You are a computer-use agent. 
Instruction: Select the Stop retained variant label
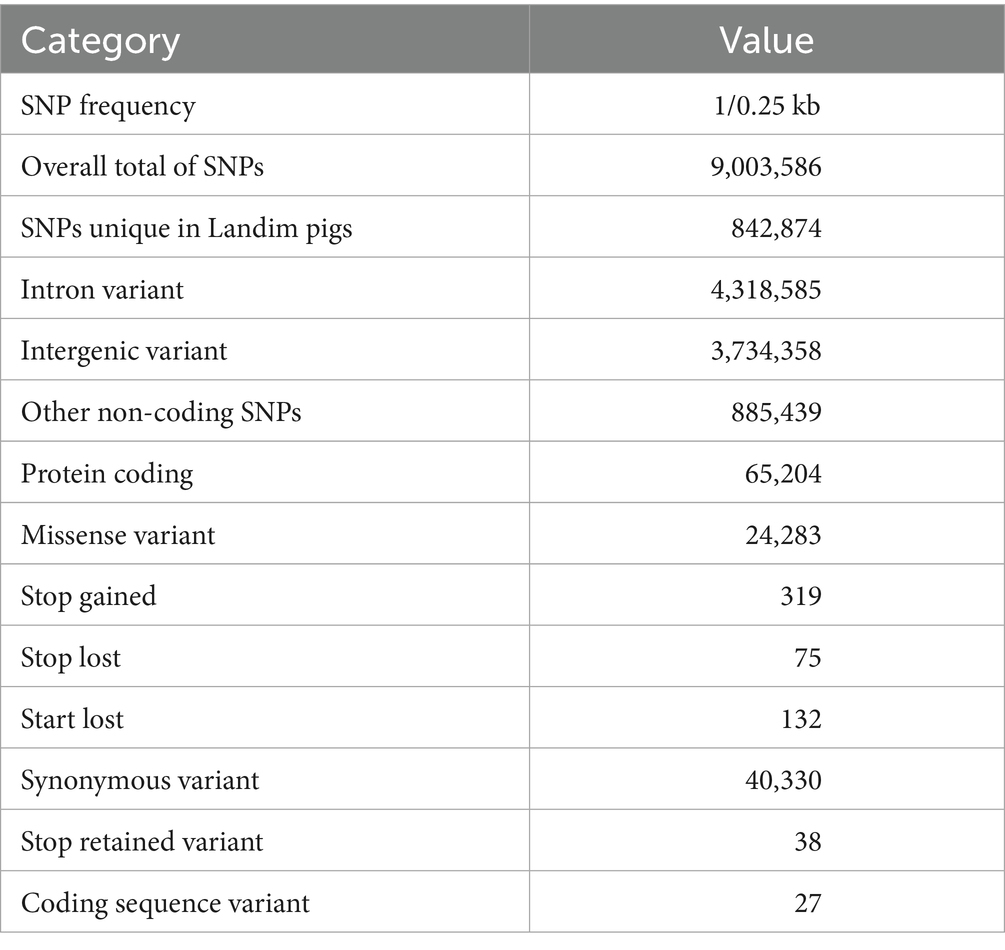142,841
